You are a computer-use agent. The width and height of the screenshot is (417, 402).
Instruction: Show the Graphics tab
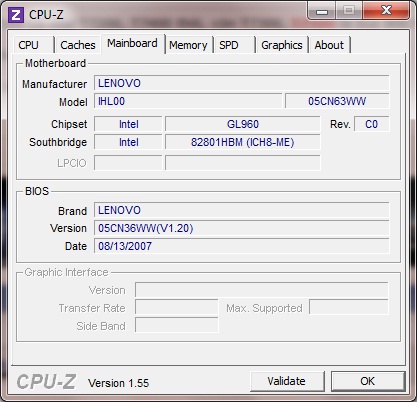[282, 45]
